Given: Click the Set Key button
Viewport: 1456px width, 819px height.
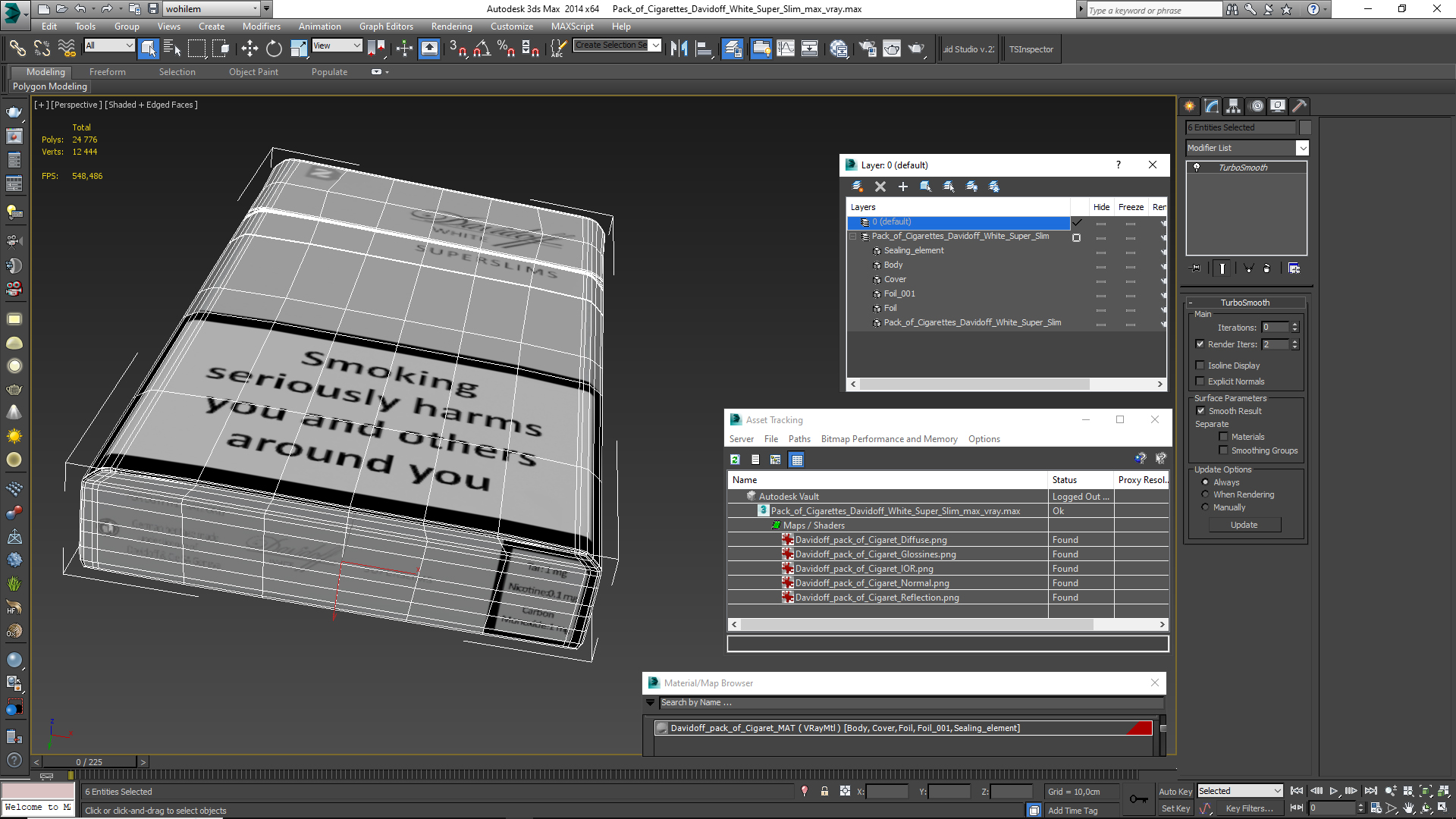Looking at the screenshot, I should (1175, 808).
